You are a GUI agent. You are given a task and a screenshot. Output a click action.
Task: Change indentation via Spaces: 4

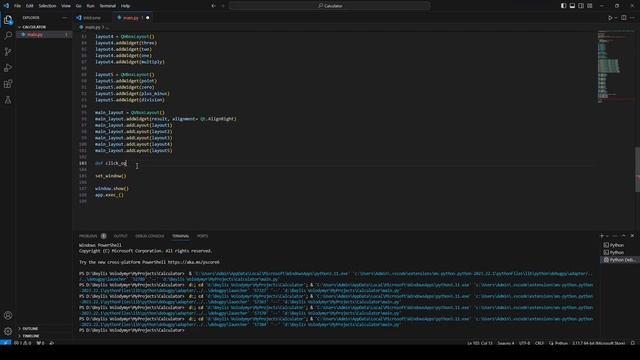click(x=506, y=343)
